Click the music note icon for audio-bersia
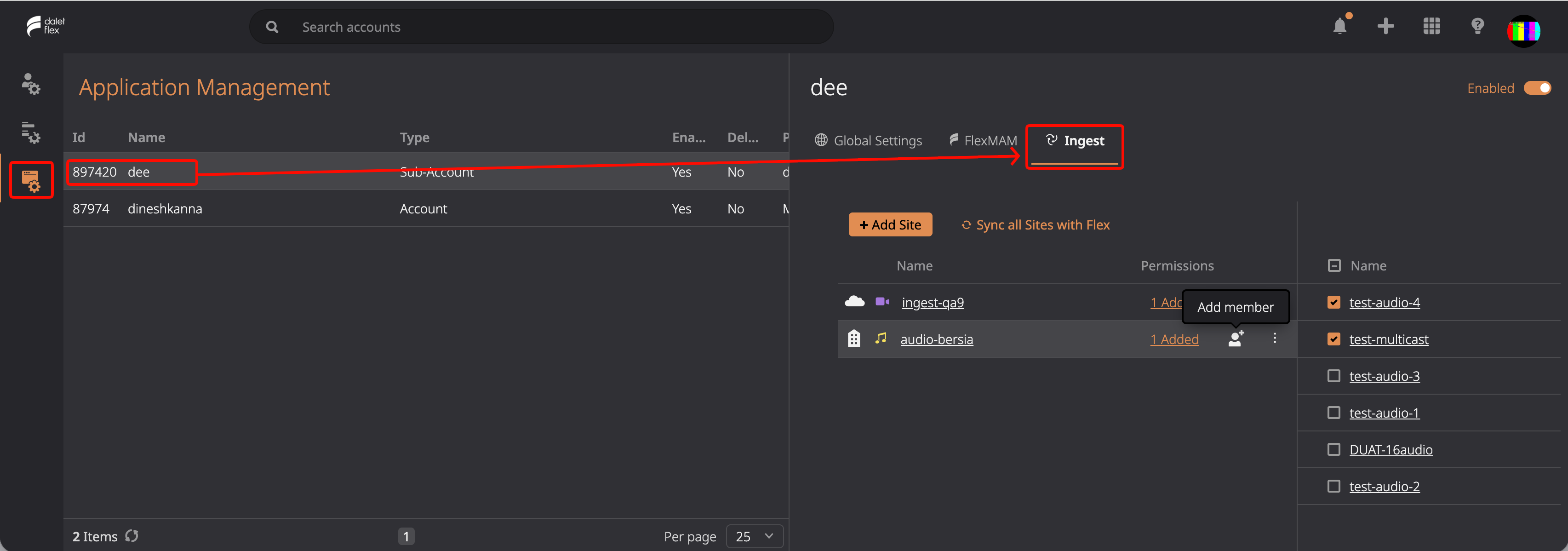 (881, 338)
